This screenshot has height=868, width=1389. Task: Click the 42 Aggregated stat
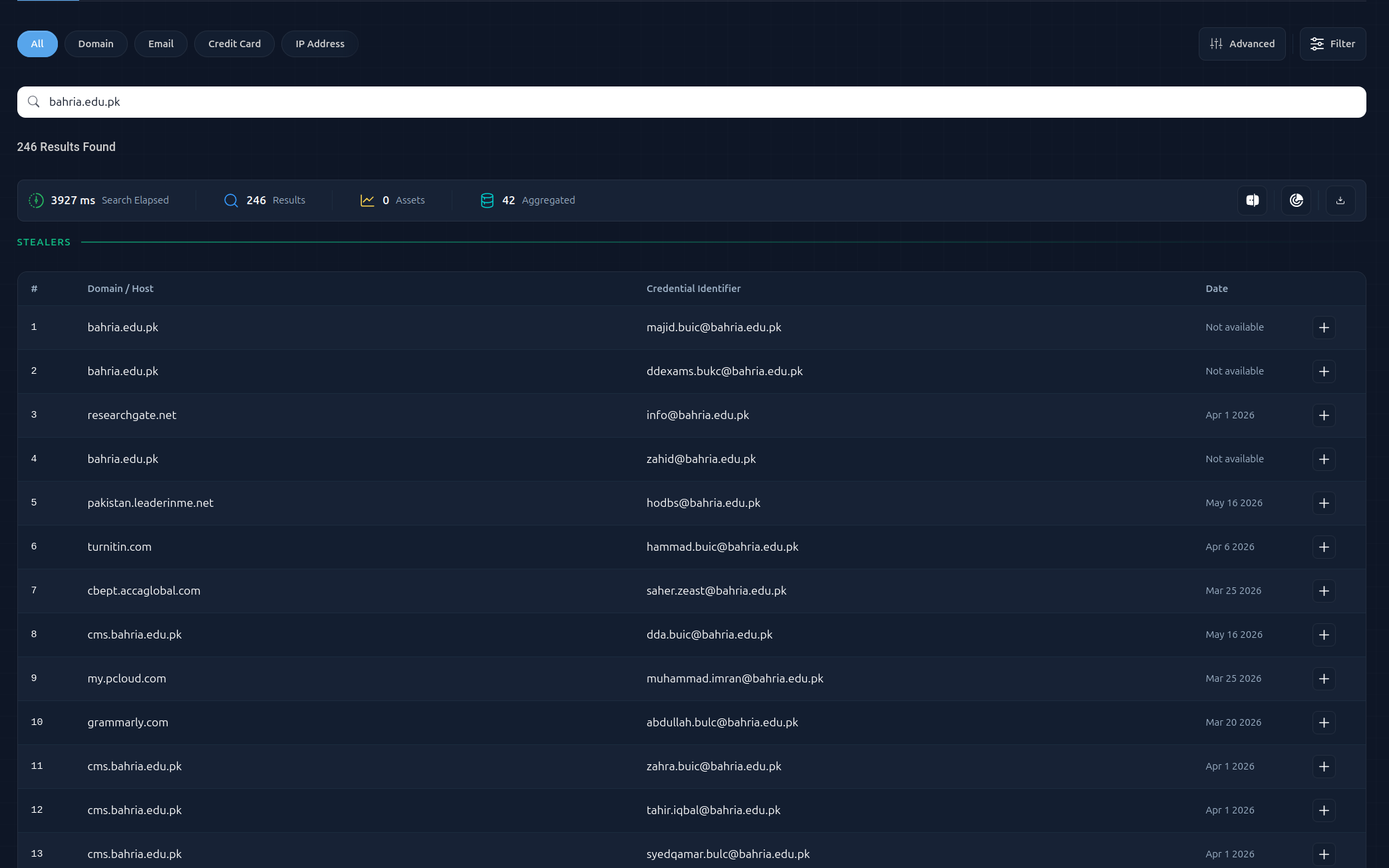click(x=528, y=200)
